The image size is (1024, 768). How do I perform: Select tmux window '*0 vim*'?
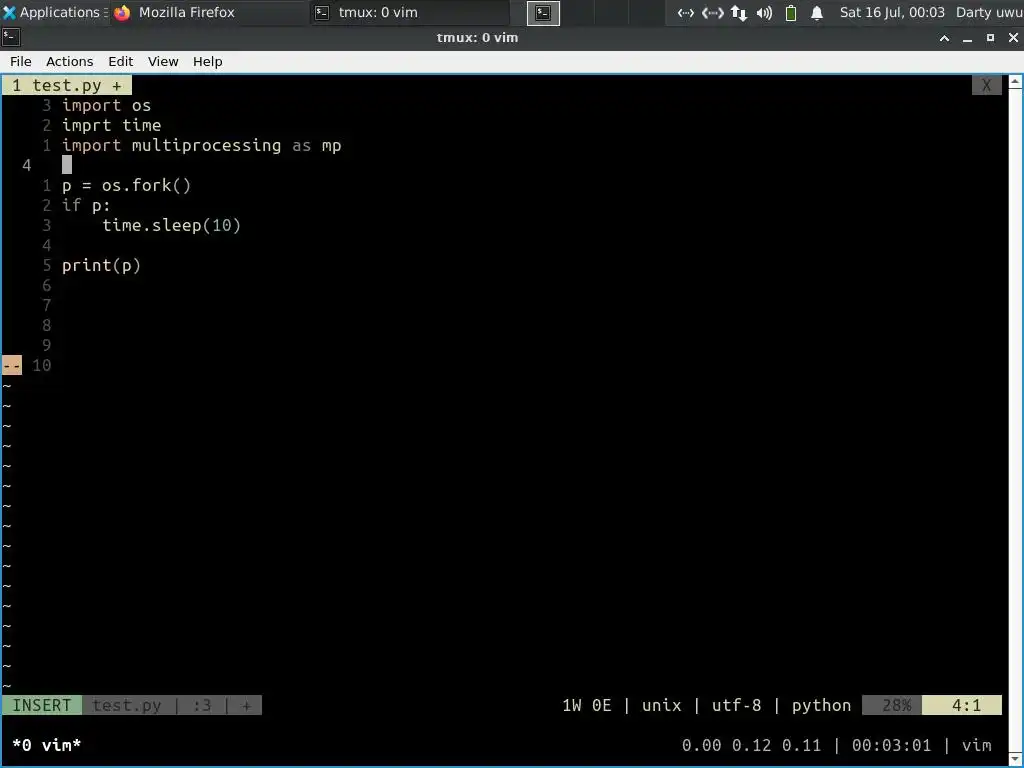(x=47, y=745)
